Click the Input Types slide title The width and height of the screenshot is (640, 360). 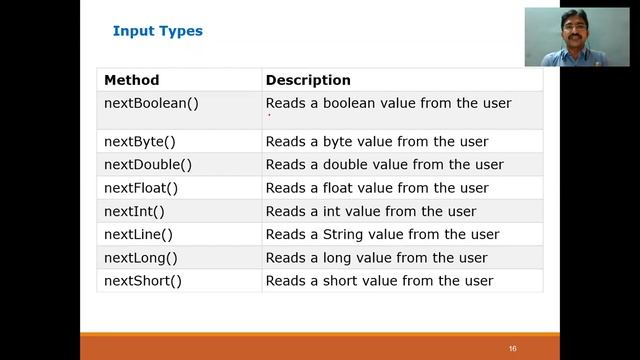click(158, 31)
